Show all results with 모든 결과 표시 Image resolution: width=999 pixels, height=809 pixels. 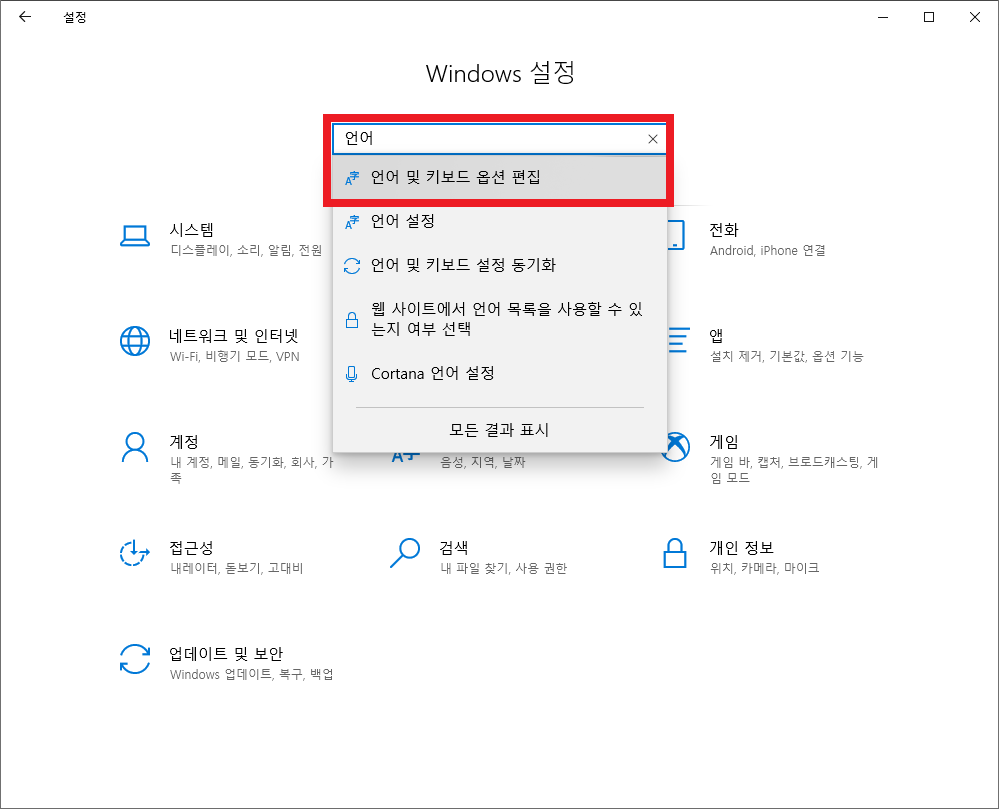(500, 430)
